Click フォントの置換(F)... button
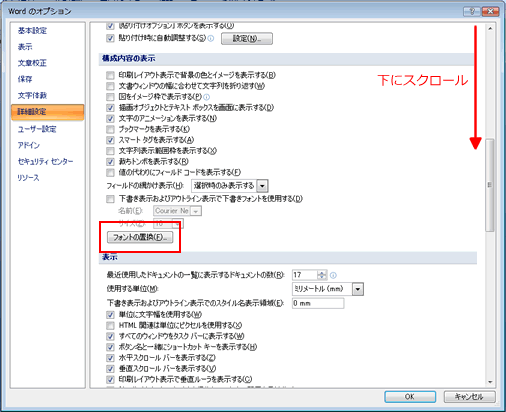 (140, 237)
